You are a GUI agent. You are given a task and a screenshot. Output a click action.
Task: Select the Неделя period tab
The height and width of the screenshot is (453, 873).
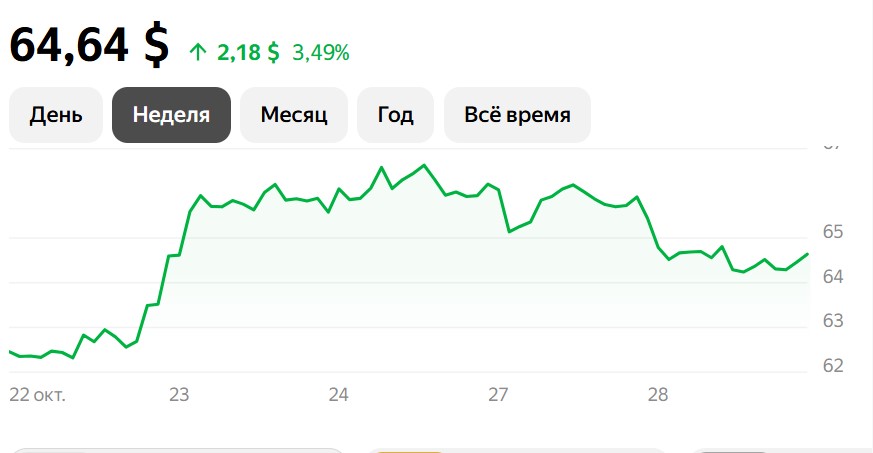click(171, 115)
